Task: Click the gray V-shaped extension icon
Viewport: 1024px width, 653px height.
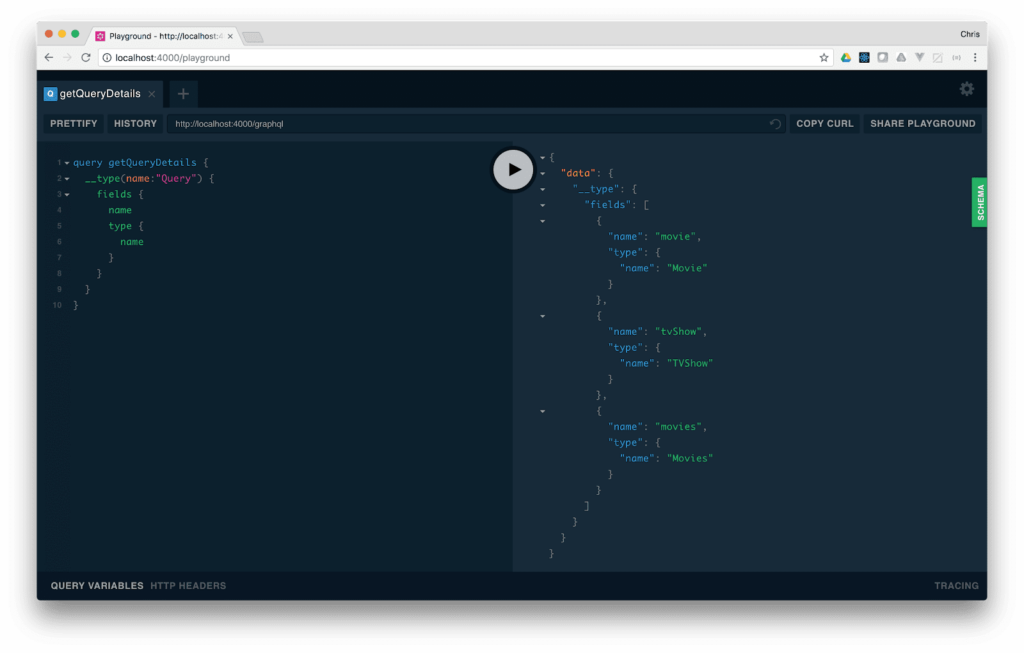Action: pyautogui.click(x=919, y=57)
